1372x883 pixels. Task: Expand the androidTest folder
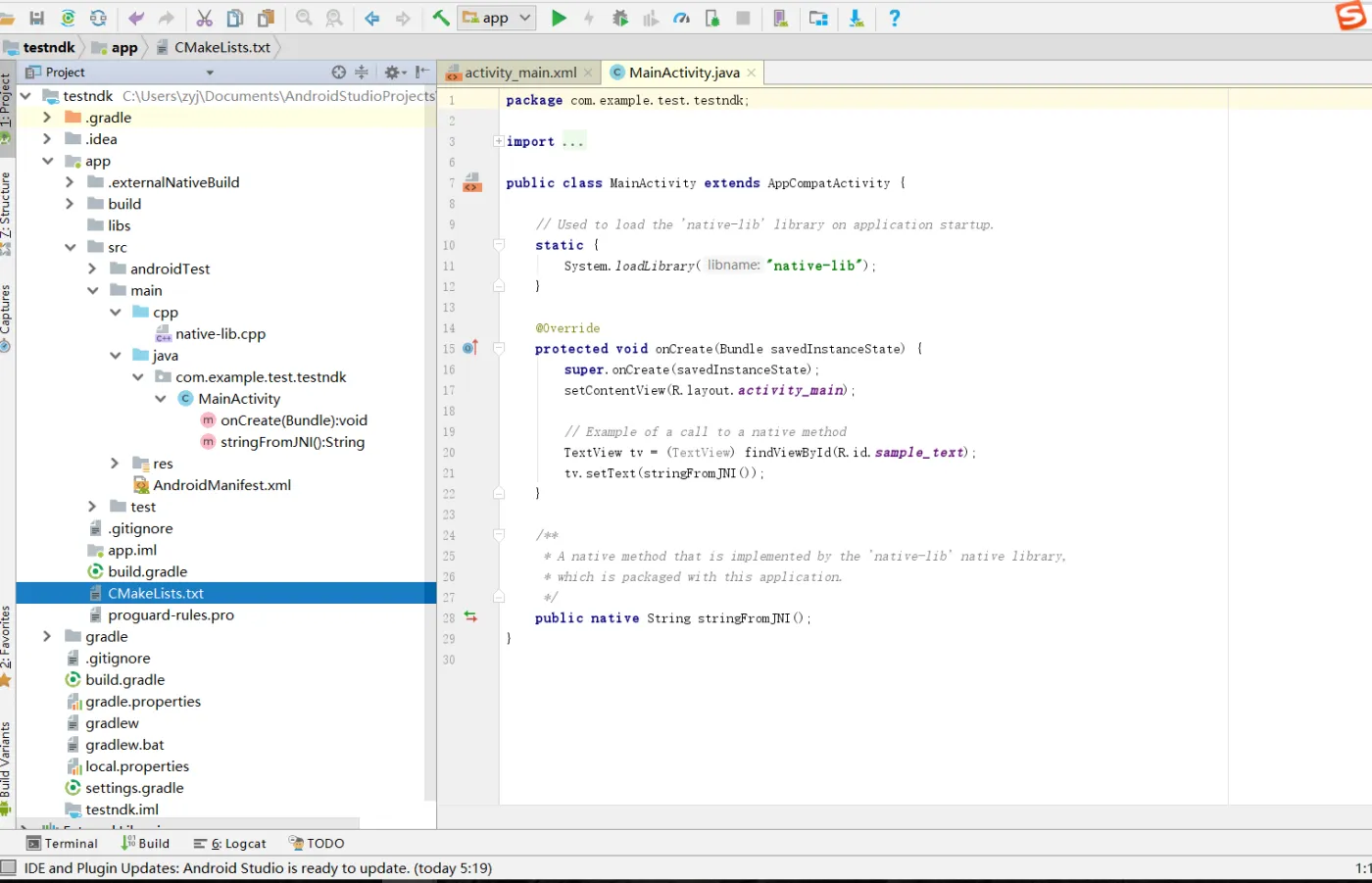pos(92,269)
